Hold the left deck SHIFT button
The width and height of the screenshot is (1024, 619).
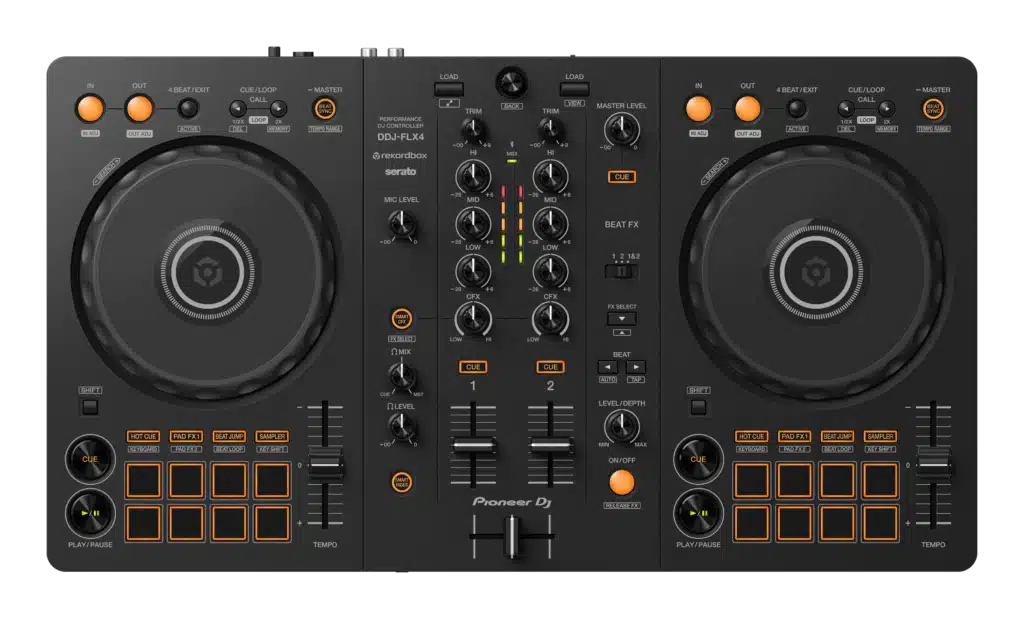pyautogui.click(x=90, y=407)
